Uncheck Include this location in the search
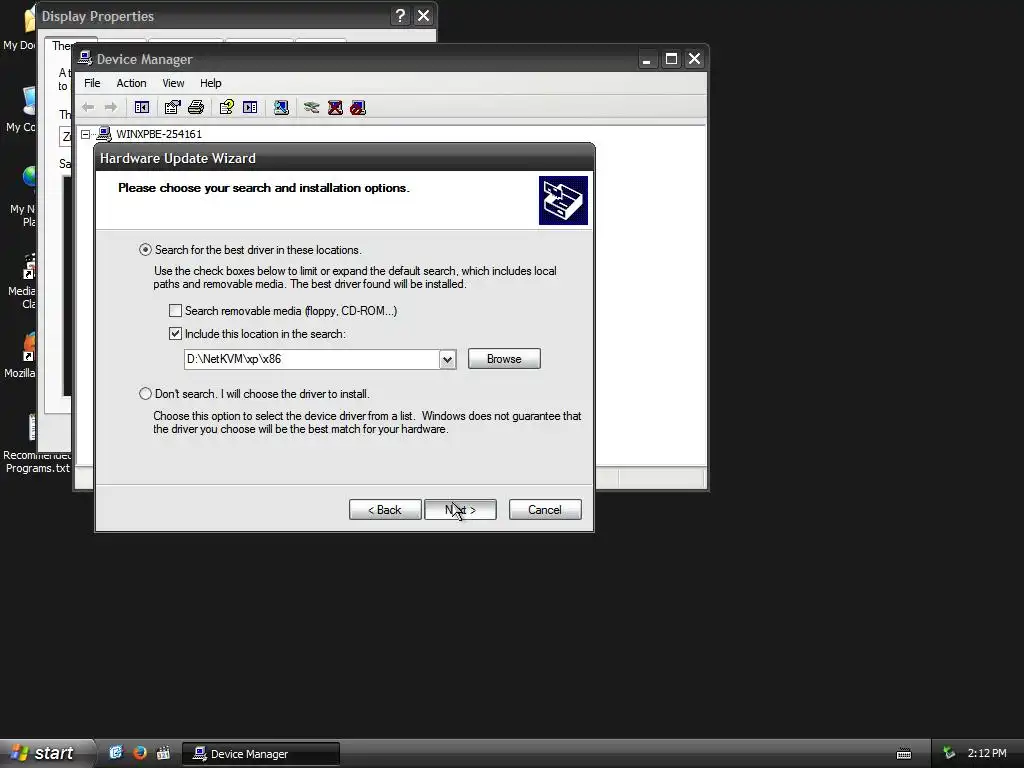This screenshot has width=1024, height=768. 175,334
